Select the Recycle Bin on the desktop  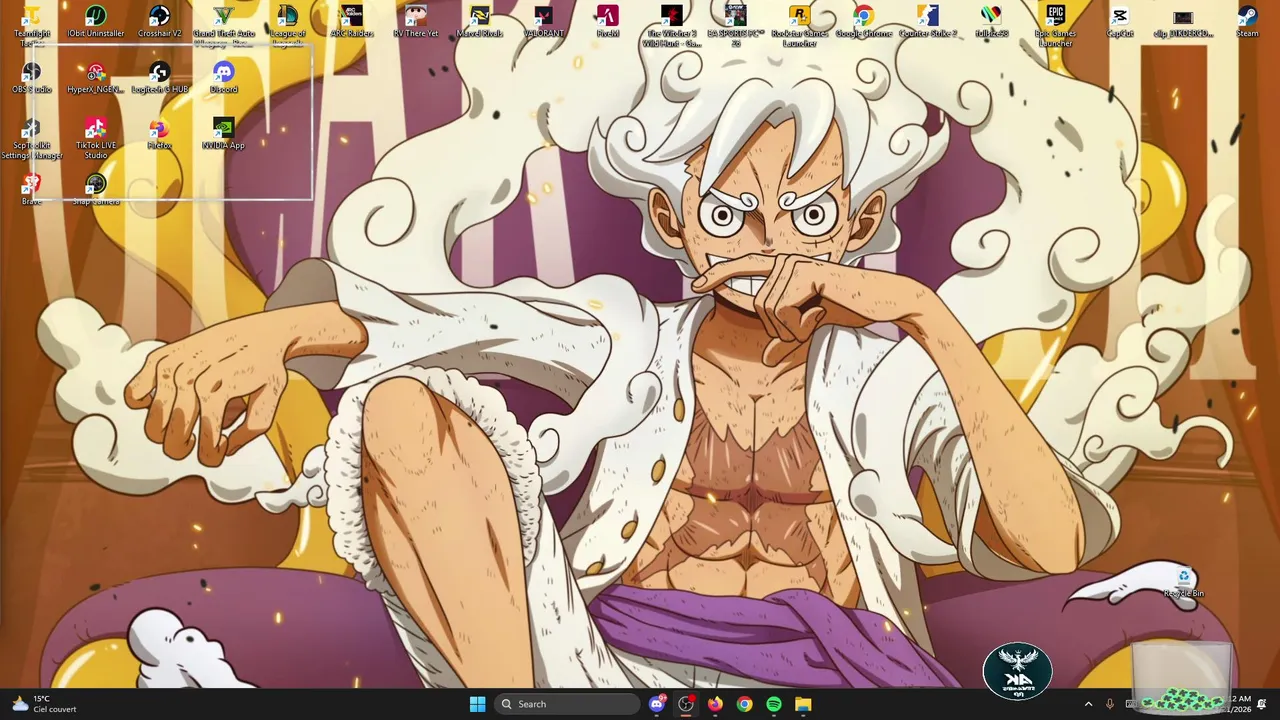(1184, 583)
